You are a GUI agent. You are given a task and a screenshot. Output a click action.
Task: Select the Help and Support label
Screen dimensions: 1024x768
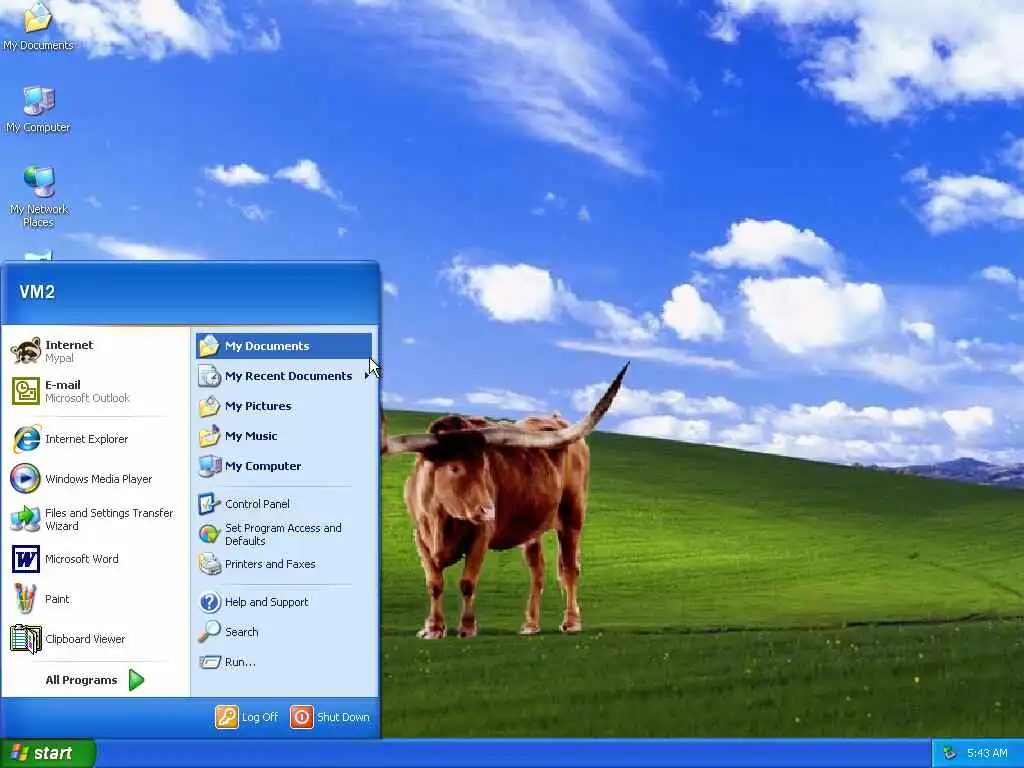266,602
